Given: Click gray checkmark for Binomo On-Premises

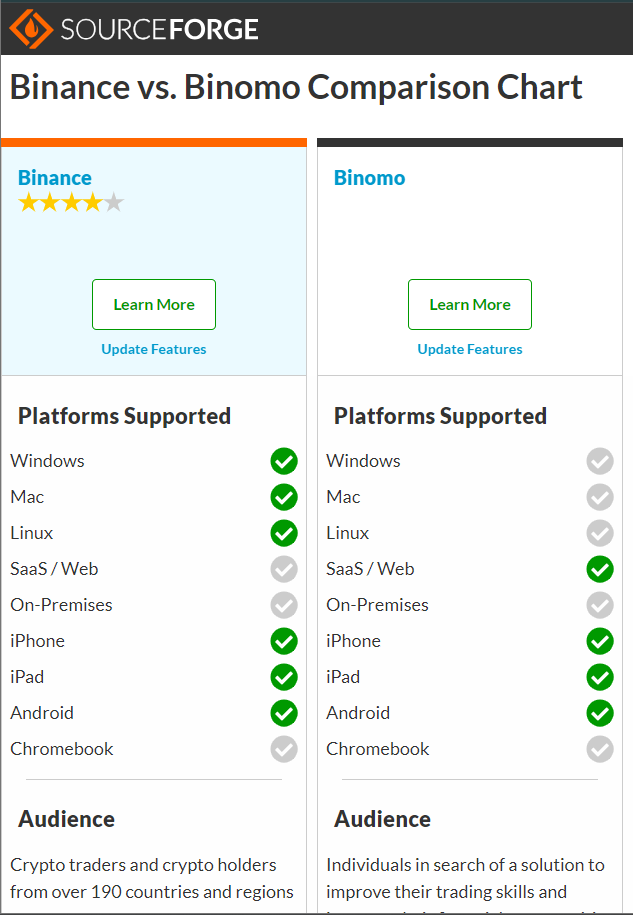Looking at the screenshot, I should click(600, 605).
